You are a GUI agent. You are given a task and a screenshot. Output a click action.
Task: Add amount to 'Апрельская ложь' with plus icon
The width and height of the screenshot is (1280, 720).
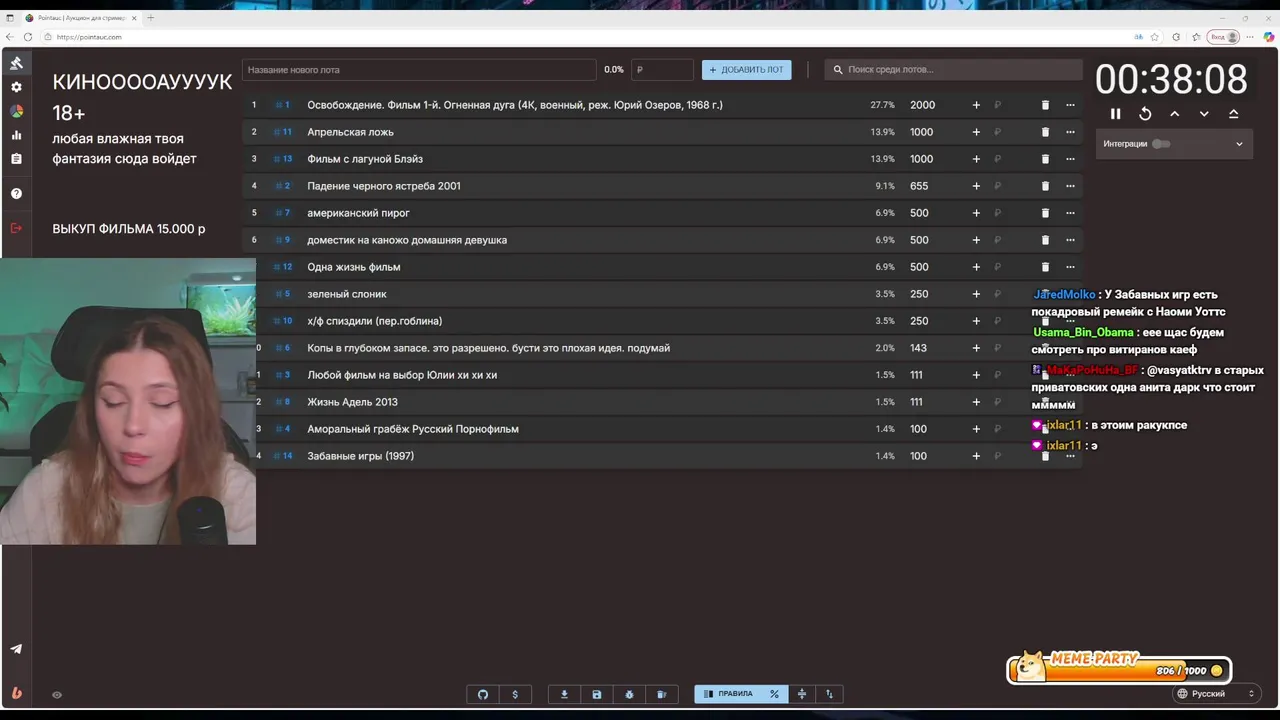976,132
